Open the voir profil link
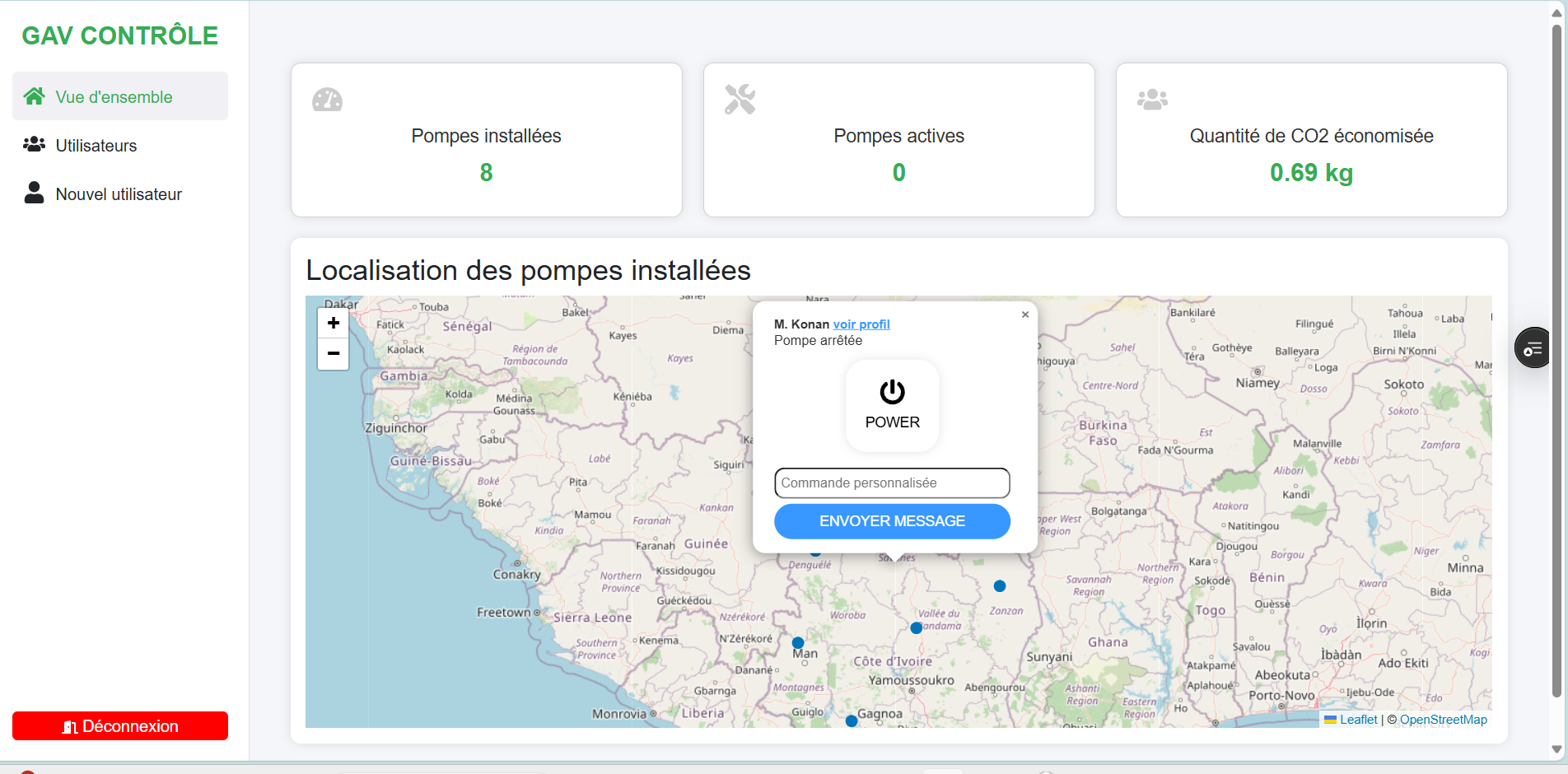The image size is (1568, 774). click(x=861, y=324)
